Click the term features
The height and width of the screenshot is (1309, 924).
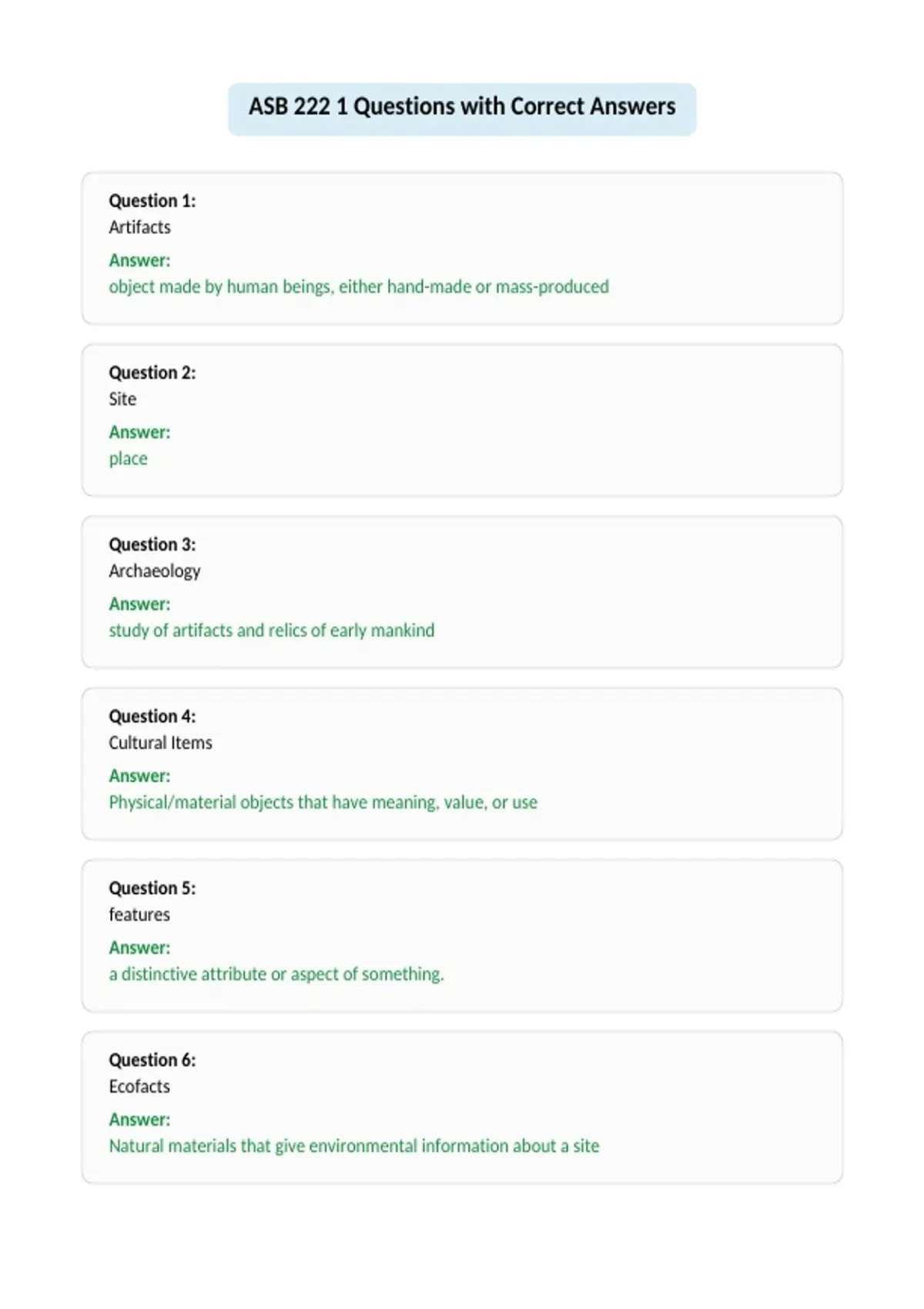click(139, 915)
